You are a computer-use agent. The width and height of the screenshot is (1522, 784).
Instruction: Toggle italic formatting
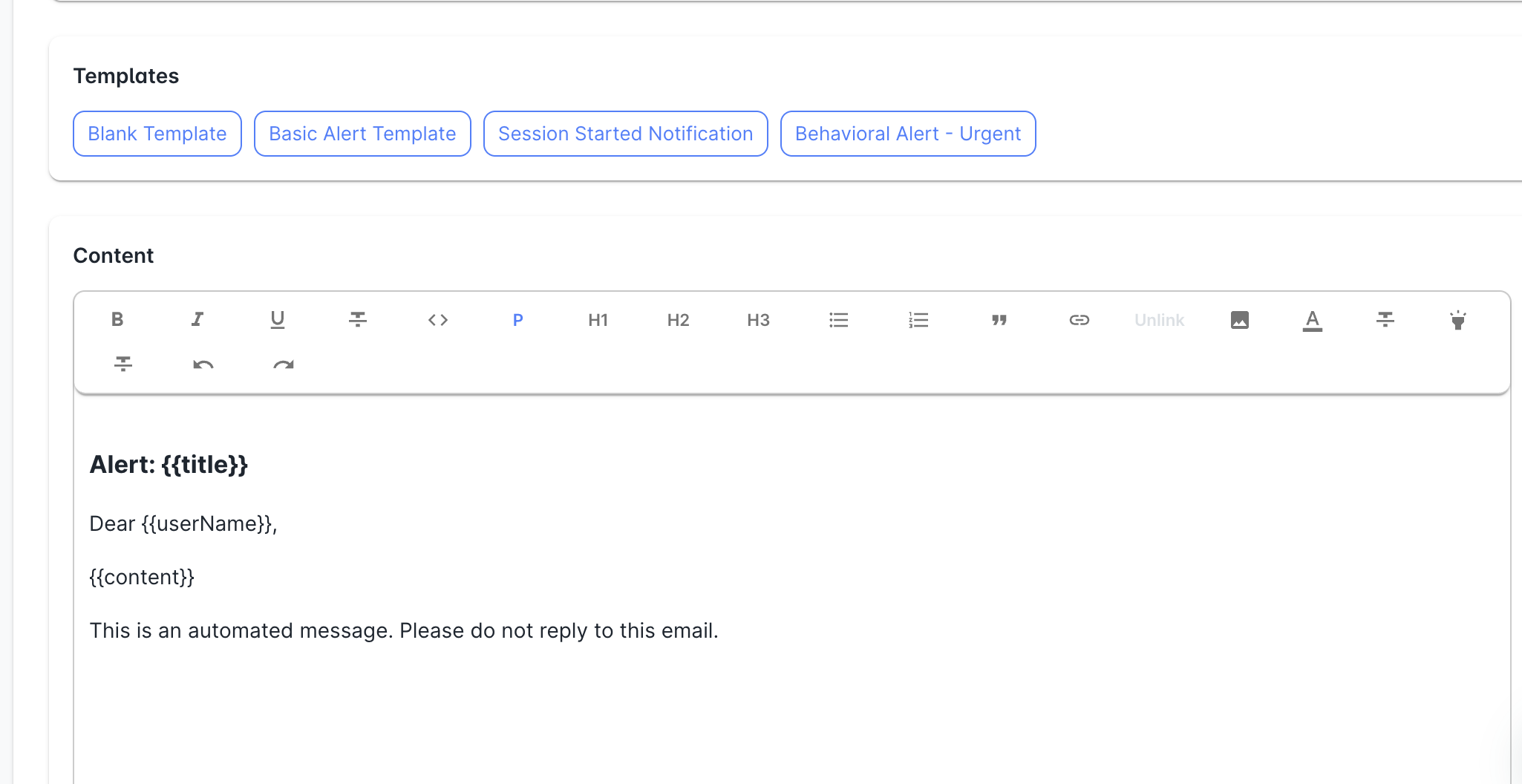[197, 320]
